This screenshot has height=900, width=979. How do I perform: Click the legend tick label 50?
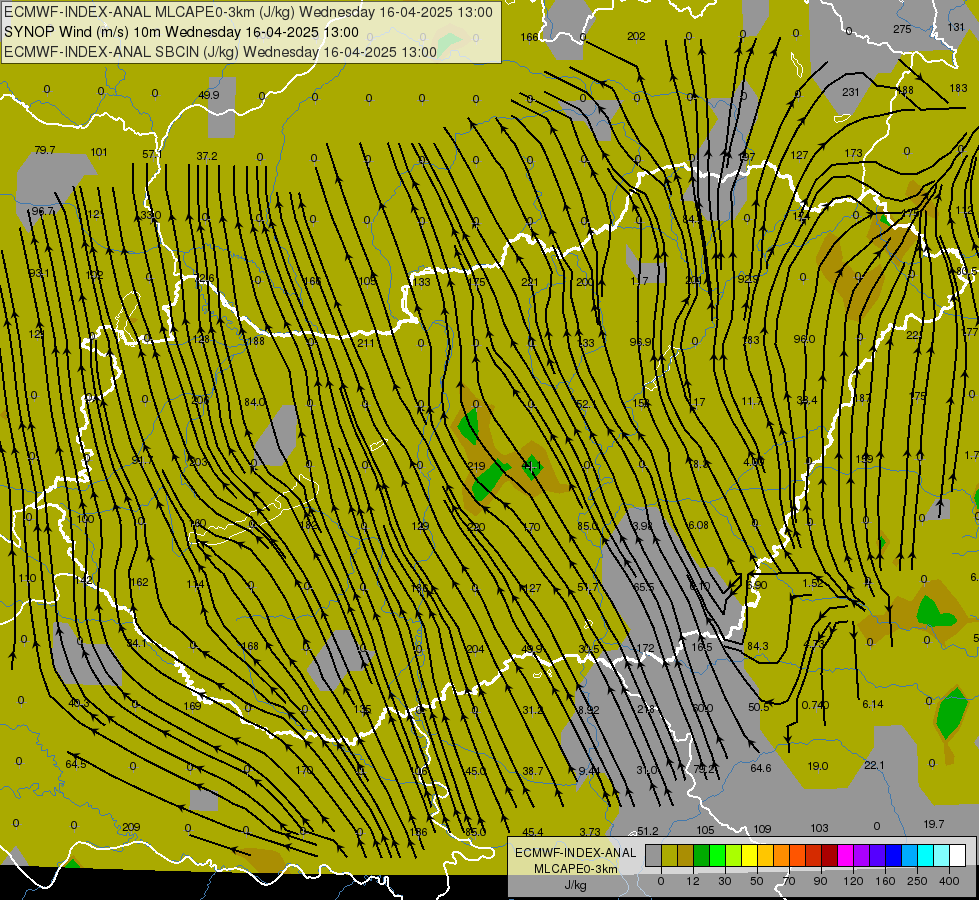click(x=757, y=881)
